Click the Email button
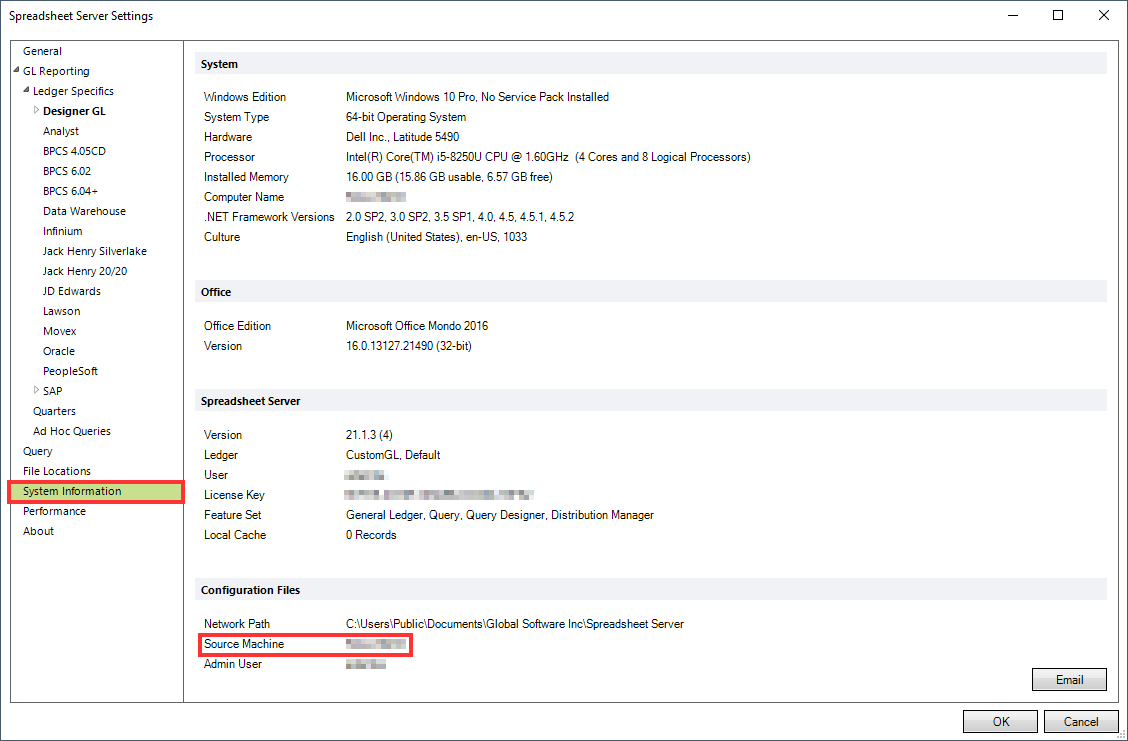The image size is (1128, 741). tap(1069, 679)
